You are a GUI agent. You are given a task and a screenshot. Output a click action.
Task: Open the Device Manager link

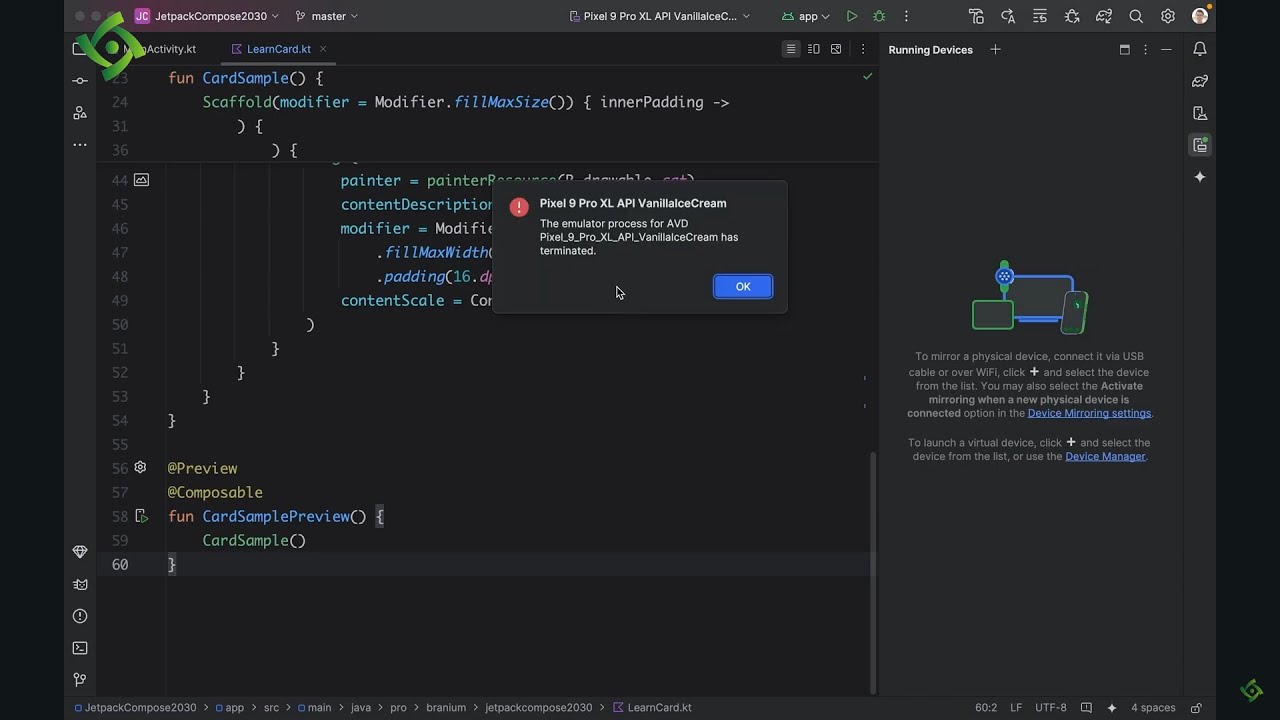pos(1105,456)
